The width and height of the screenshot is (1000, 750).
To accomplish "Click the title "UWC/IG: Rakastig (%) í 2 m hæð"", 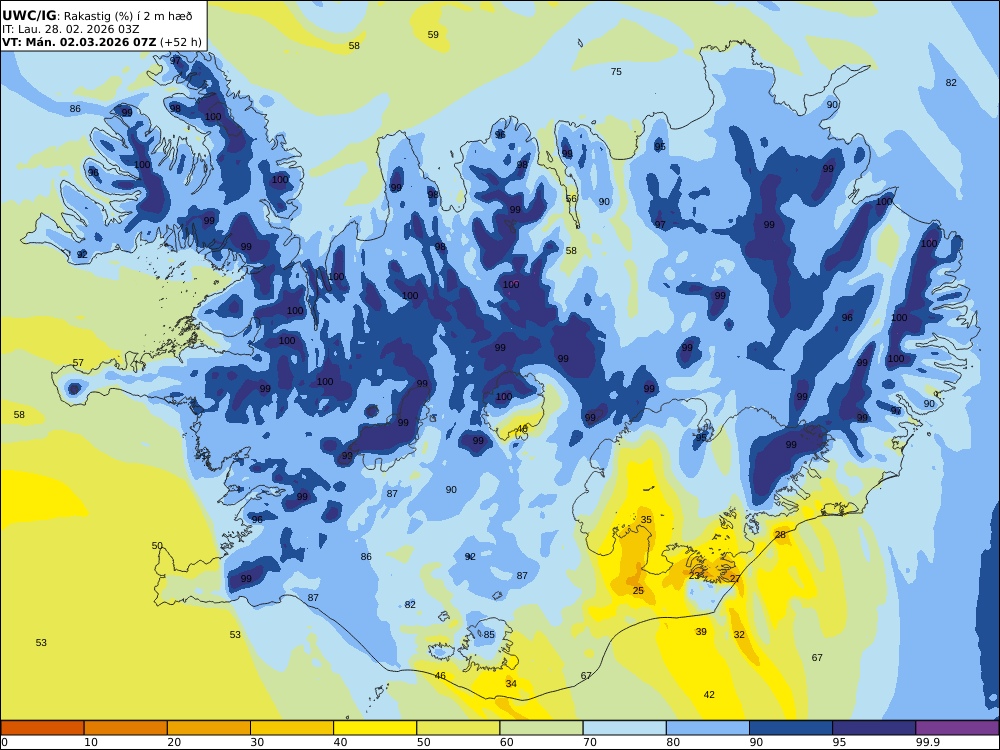I will [97, 16].
